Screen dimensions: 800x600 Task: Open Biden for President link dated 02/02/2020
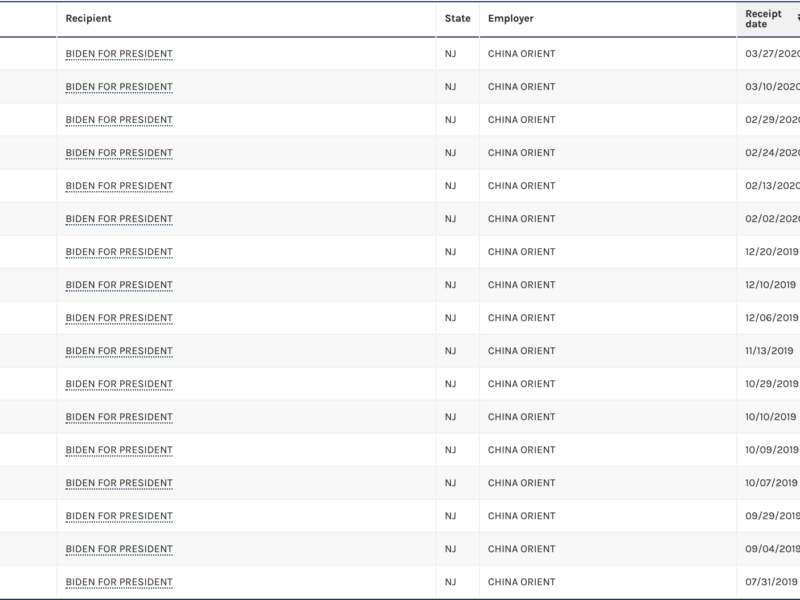click(119, 219)
